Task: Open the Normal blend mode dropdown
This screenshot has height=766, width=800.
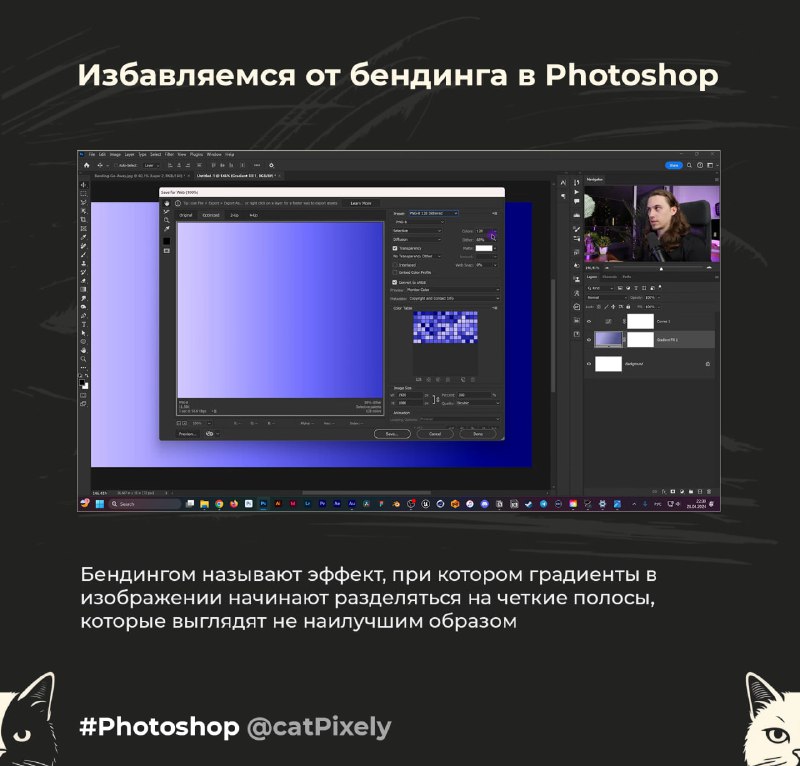Action: 606,298
